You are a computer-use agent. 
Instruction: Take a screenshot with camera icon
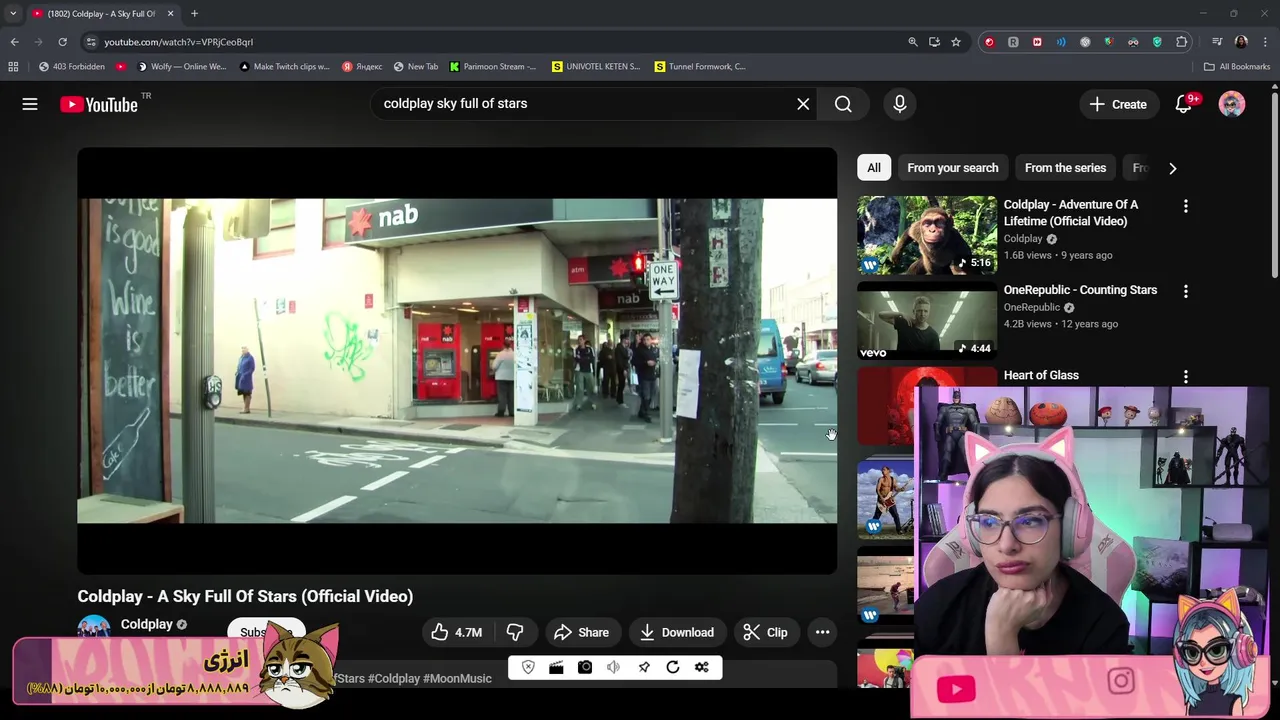[585, 667]
